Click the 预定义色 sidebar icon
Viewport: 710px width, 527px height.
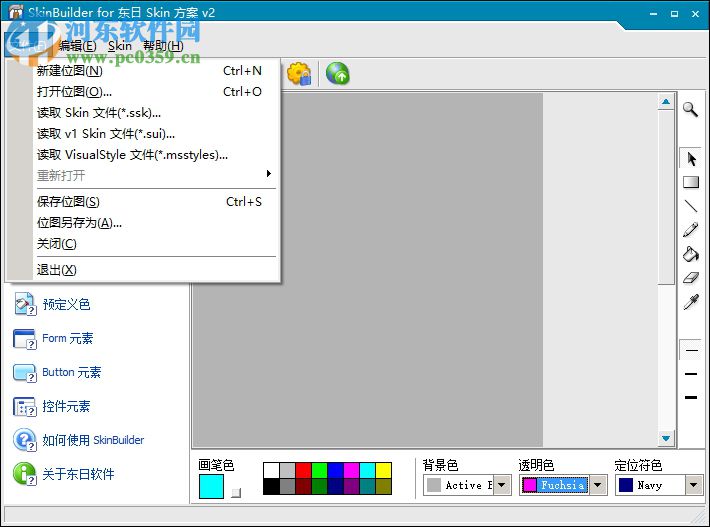(x=24, y=304)
